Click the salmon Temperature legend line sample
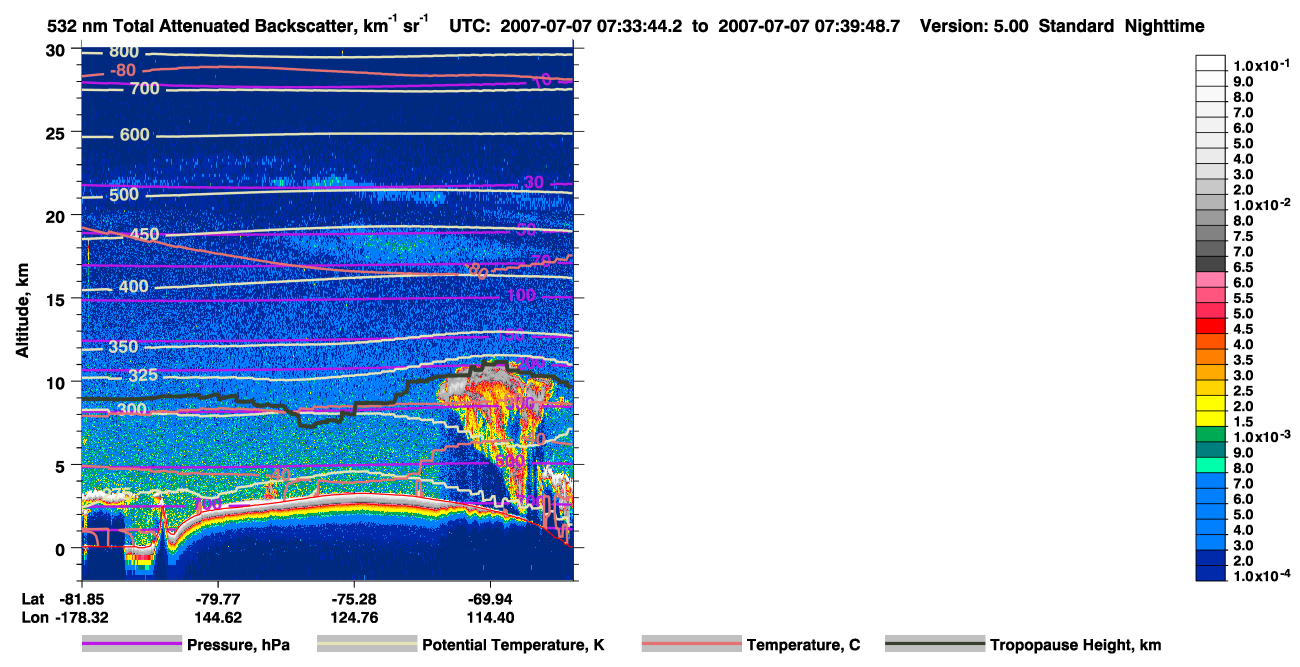Image resolution: width=1300 pixels, height=667 pixels. tap(691, 645)
